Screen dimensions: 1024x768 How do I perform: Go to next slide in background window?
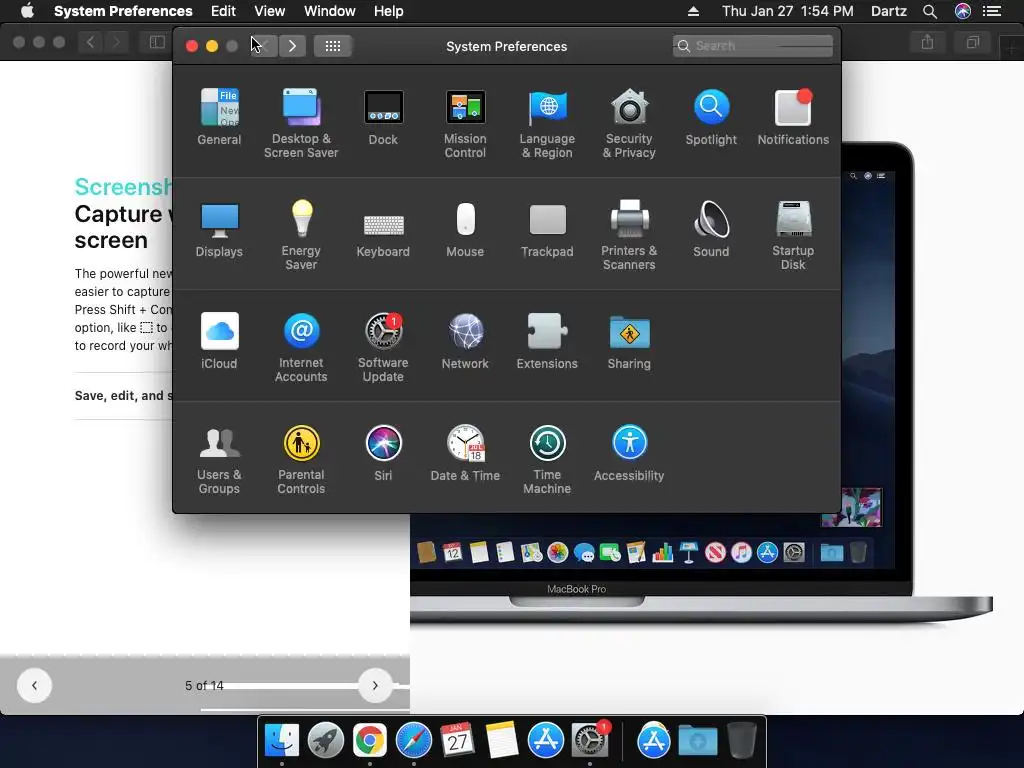pos(375,685)
